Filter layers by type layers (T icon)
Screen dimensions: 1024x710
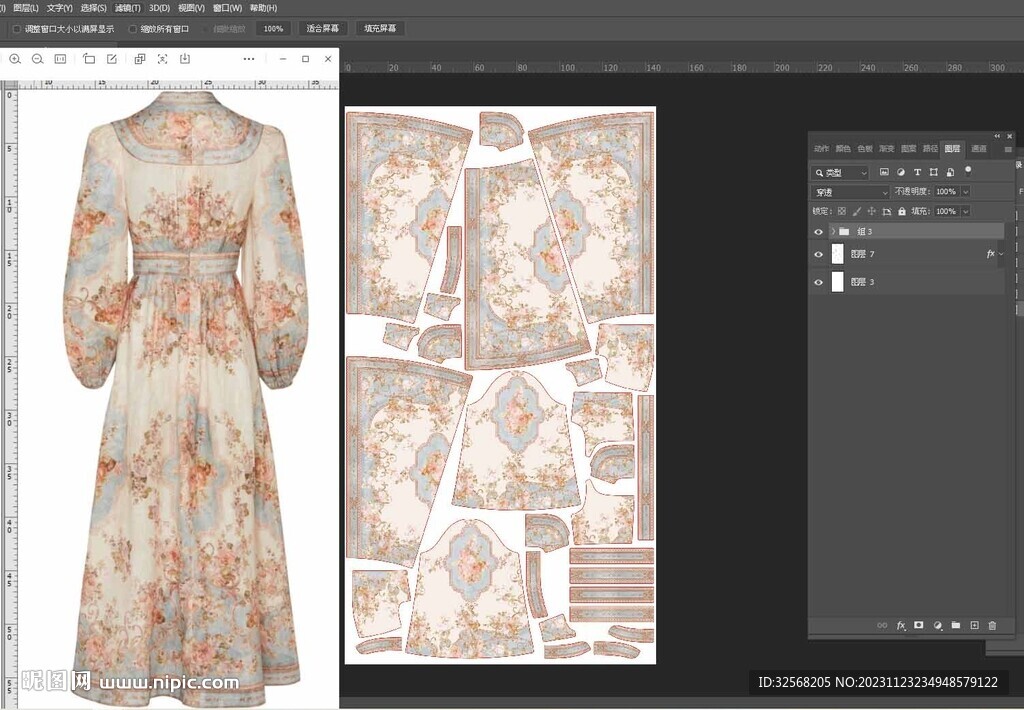click(x=917, y=172)
